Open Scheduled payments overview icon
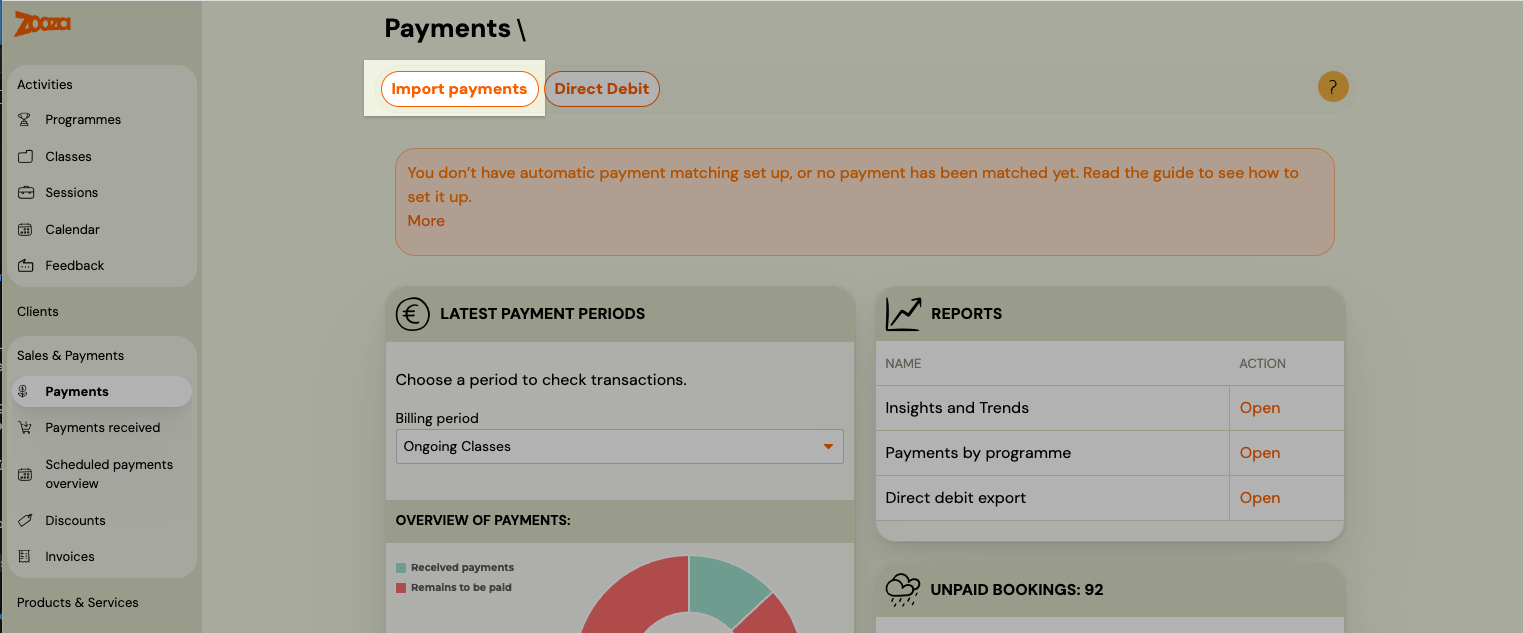 click(24, 472)
